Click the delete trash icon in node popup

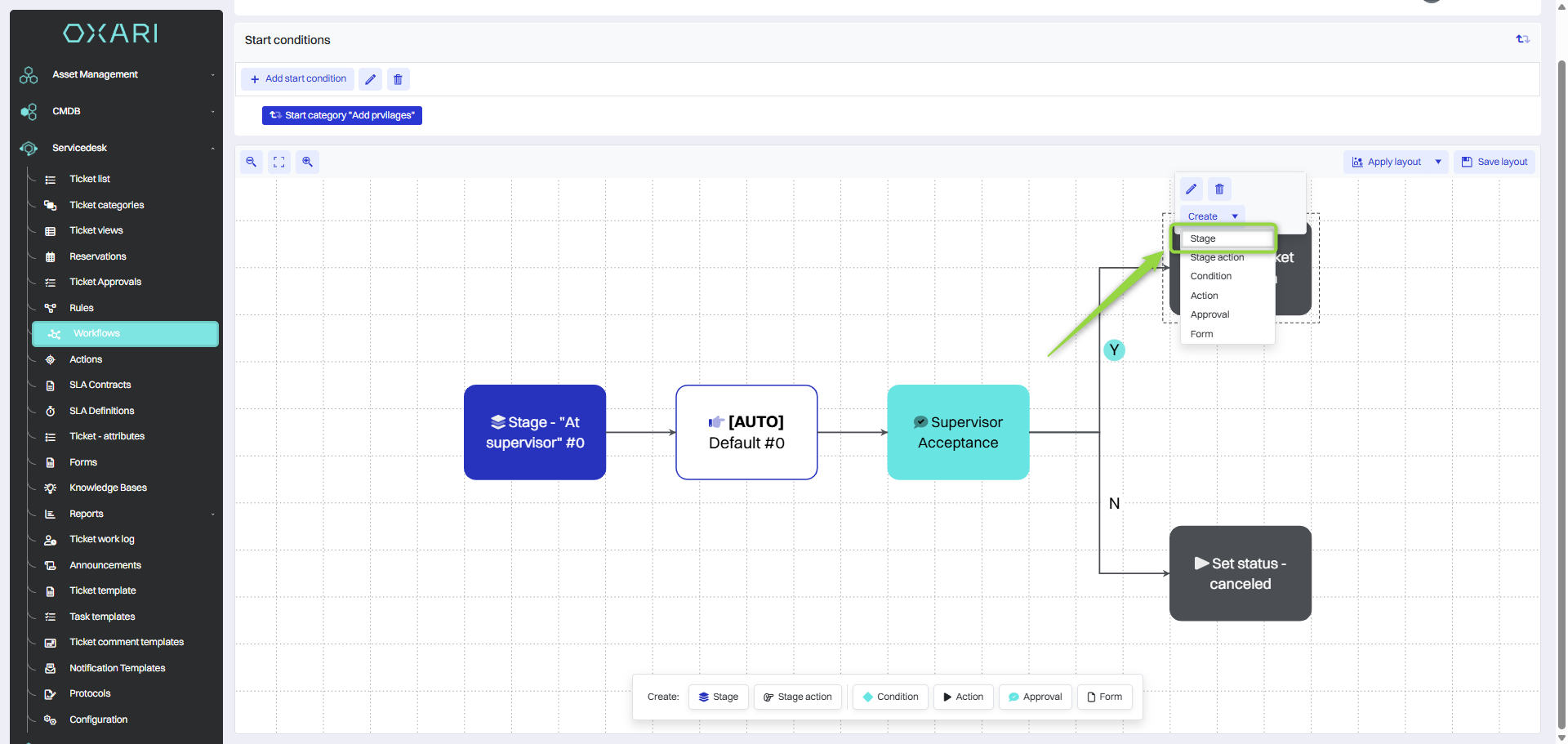(1219, 189)
